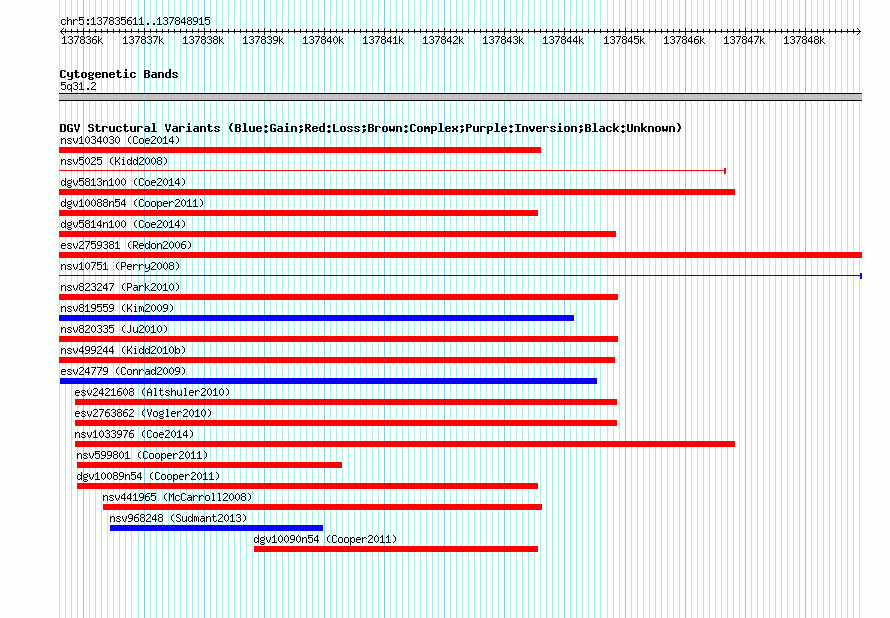Open nsv441965 (McCarroll2008) label
Viewport: 890px width, 618px height.
(x=177, y=497)
